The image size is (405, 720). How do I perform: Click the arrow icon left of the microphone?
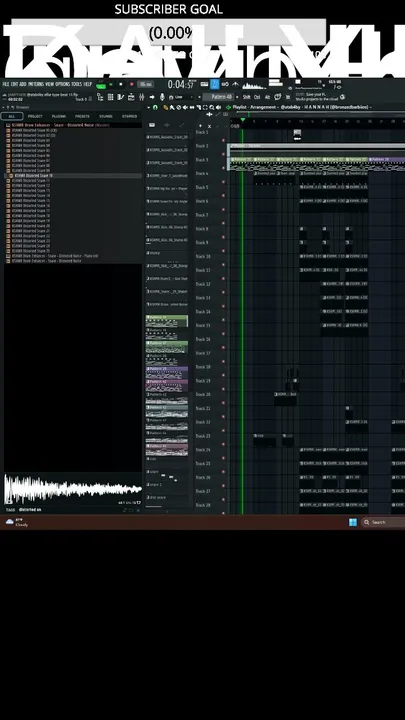click(x=152, y=97)
